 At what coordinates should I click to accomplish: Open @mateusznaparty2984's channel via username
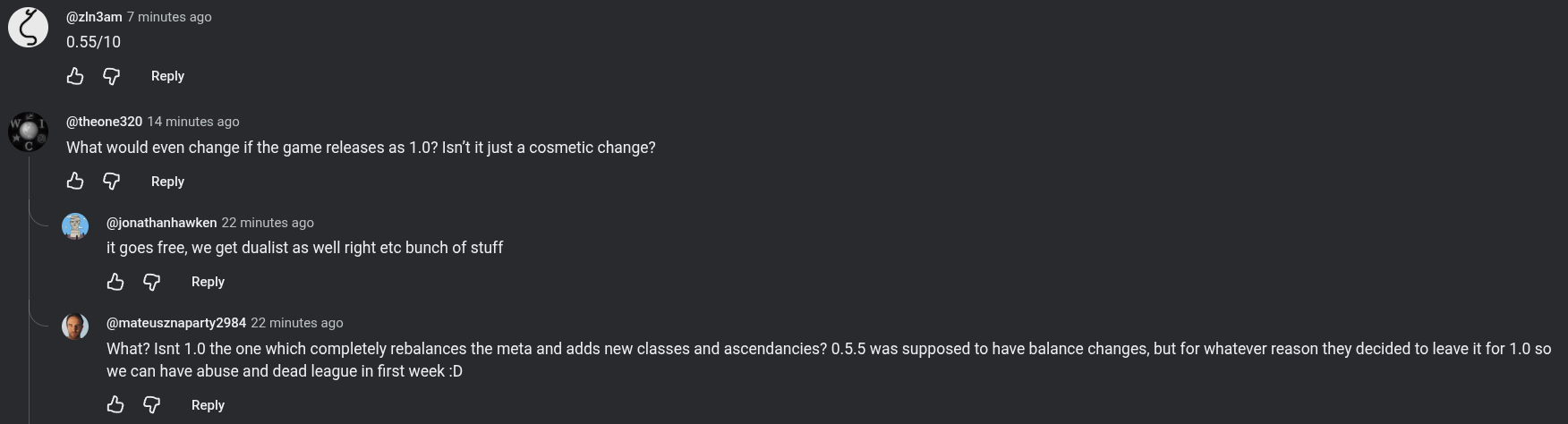(x=176, y=323)
